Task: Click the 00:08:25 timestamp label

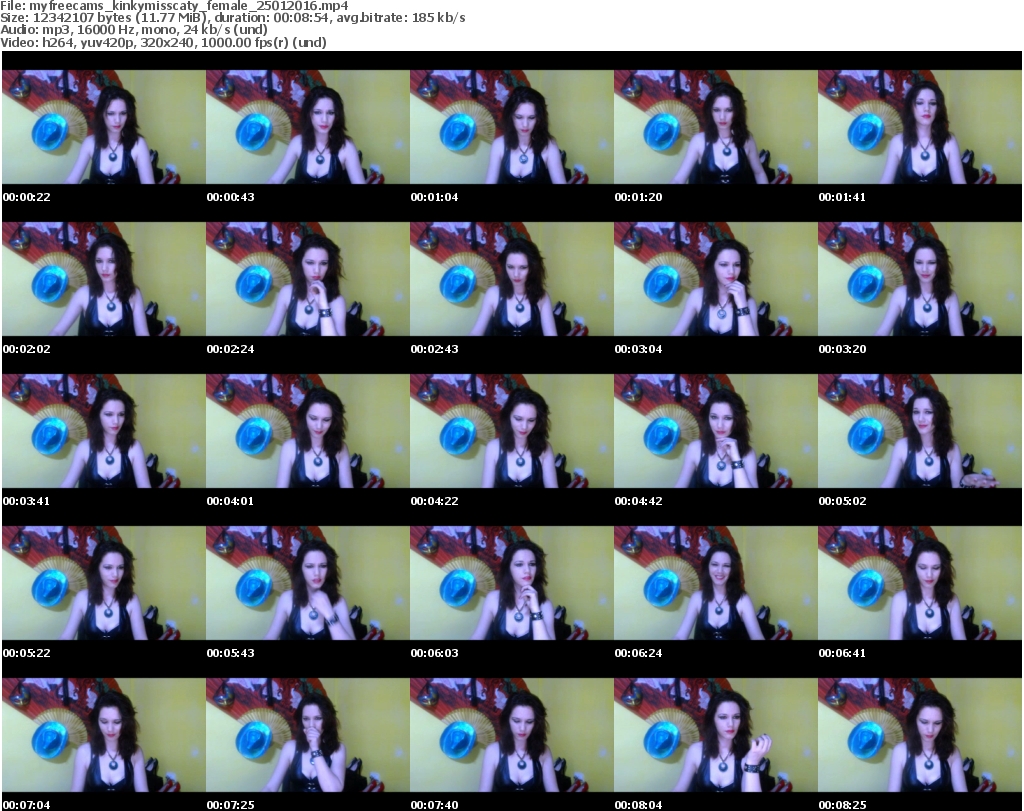Action: [x=842, y=805]
